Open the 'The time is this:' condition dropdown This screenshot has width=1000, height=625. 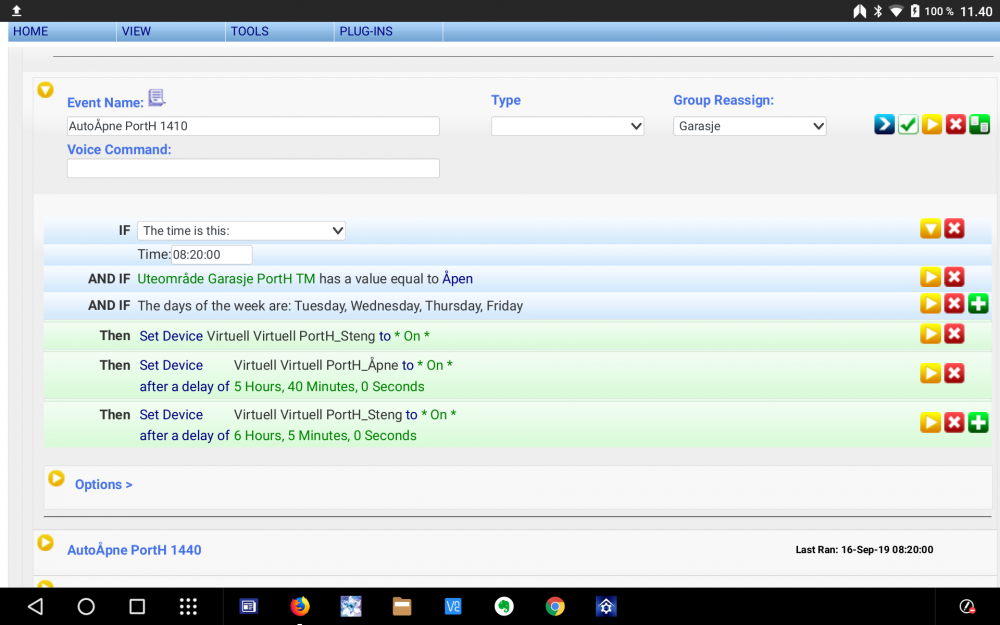[241, 231]
